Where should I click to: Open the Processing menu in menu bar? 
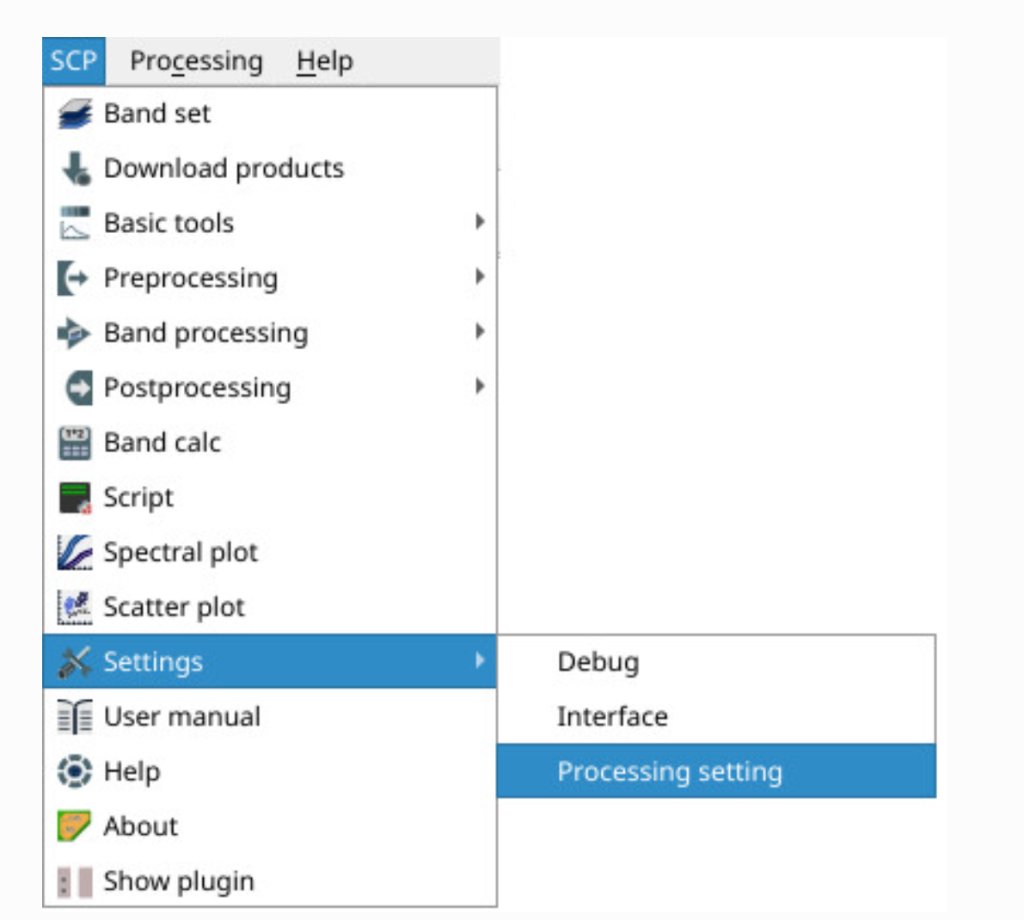[196, 62]
